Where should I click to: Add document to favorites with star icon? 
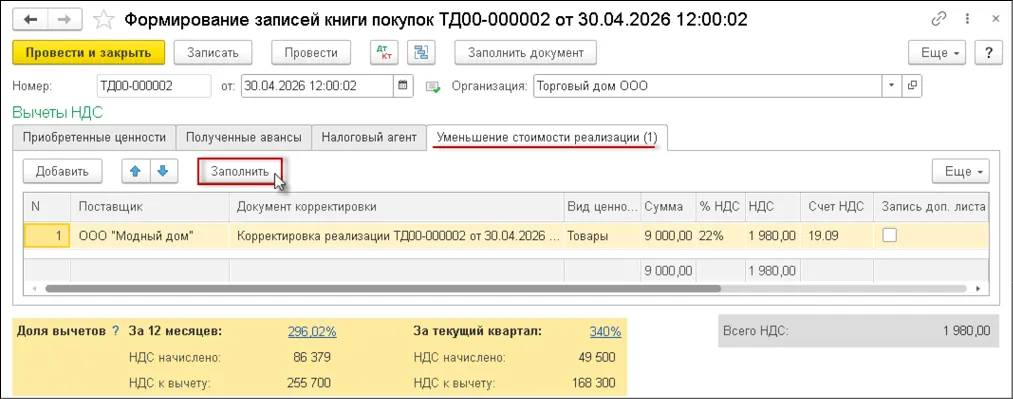pyautogui.click(x=103, y=19)
